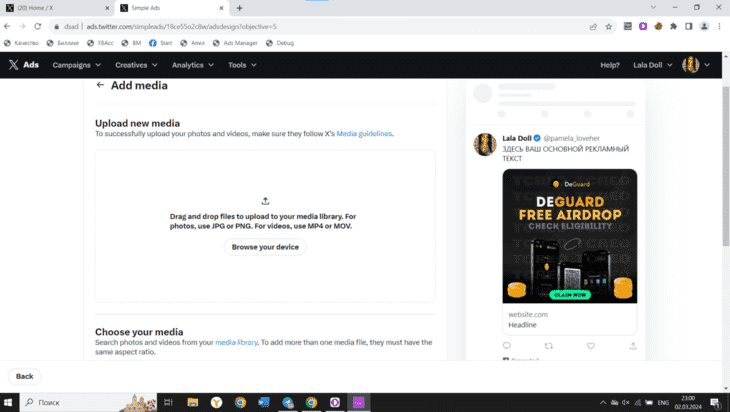Click the share page icon in address bar
The width and height of the screenshot is (730, 412).
point(593,27)
